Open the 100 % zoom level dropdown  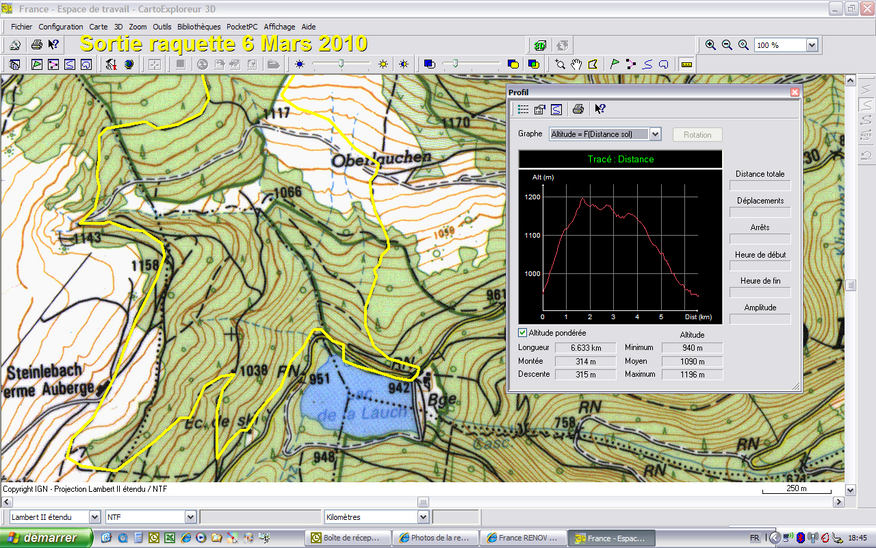coord(812,45)
